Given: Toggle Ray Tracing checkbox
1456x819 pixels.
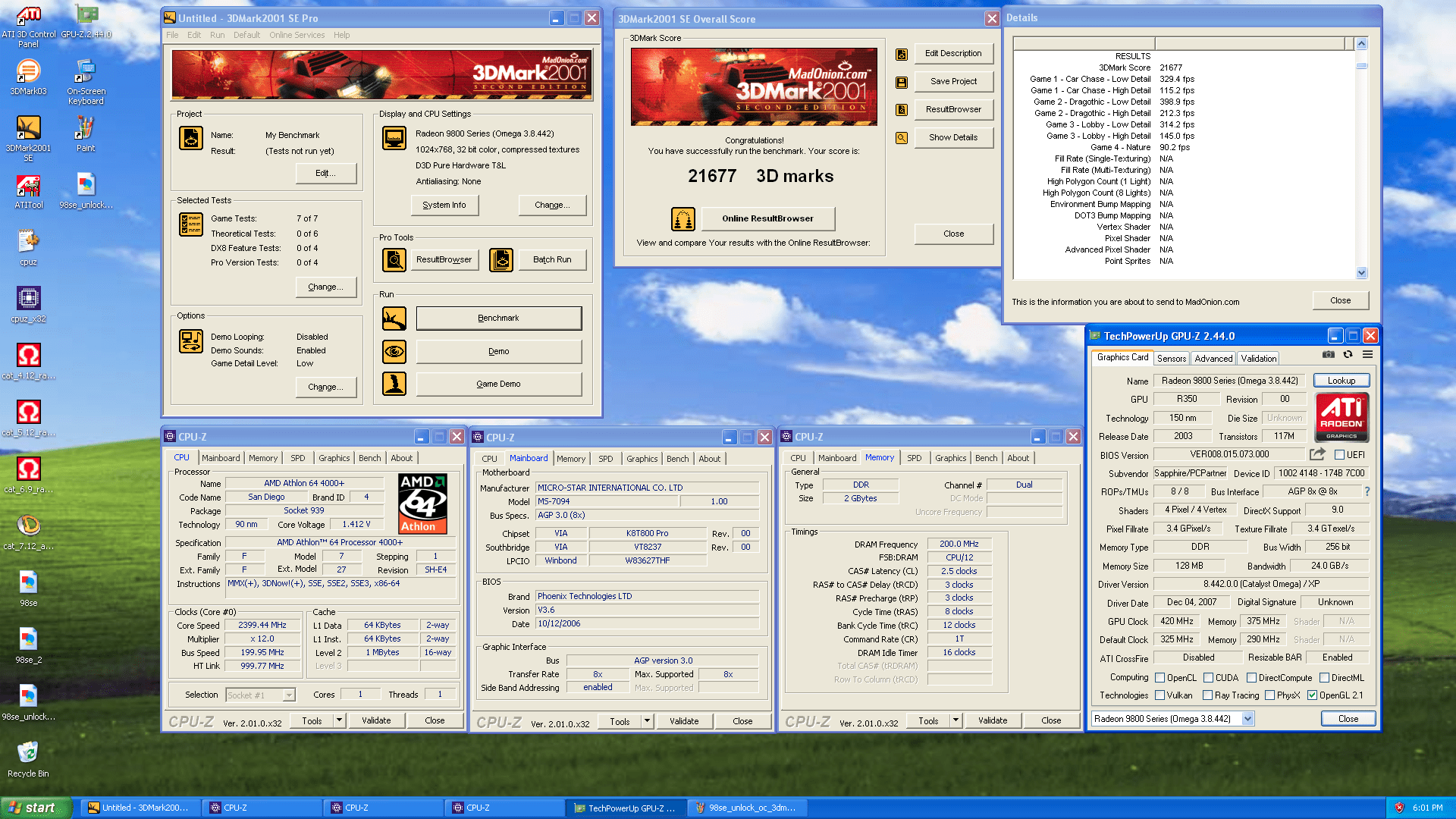Looking at the screenshot, I should (1207, 695).
